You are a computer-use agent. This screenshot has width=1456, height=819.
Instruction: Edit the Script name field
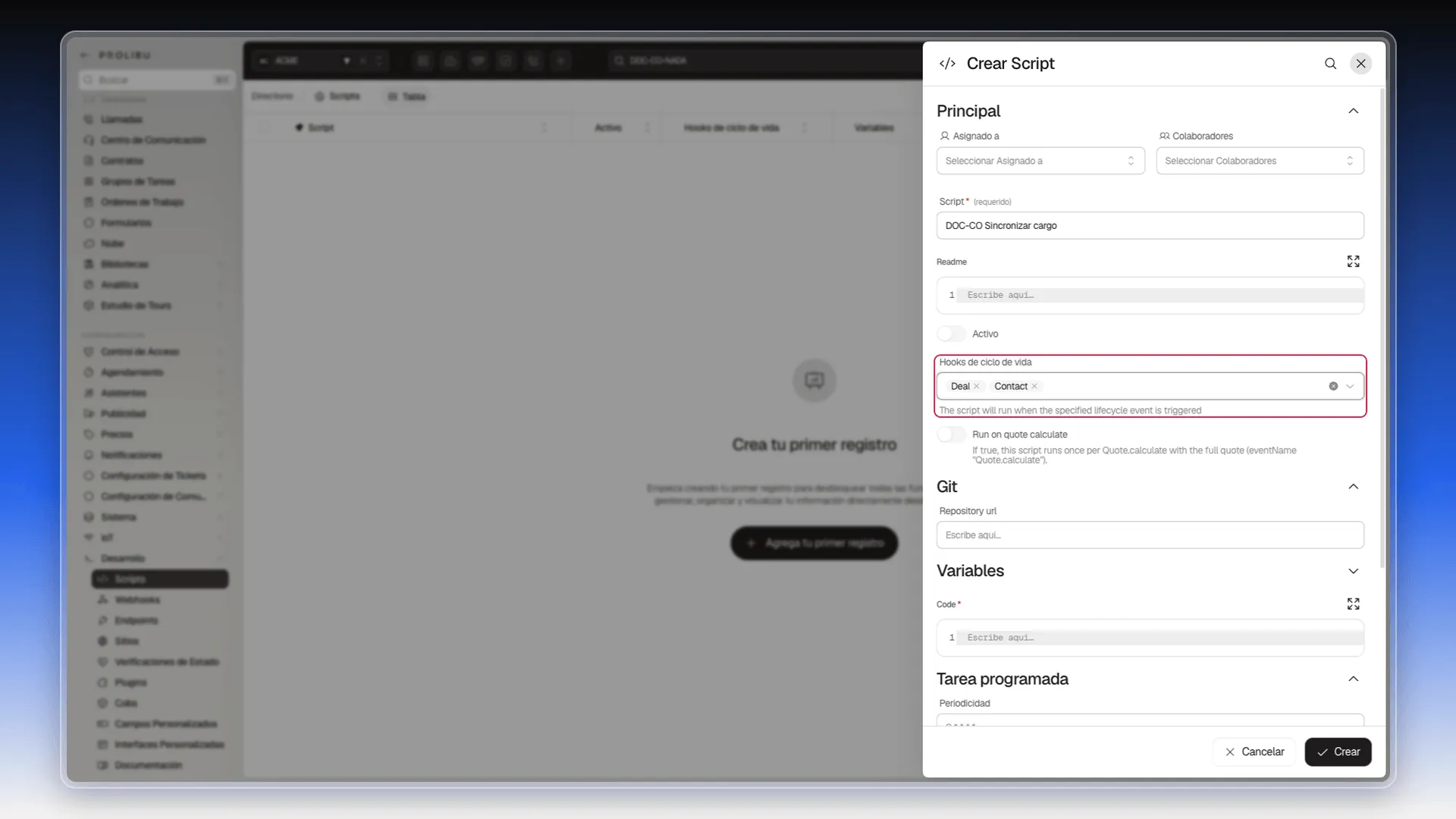pos(1150,226)
